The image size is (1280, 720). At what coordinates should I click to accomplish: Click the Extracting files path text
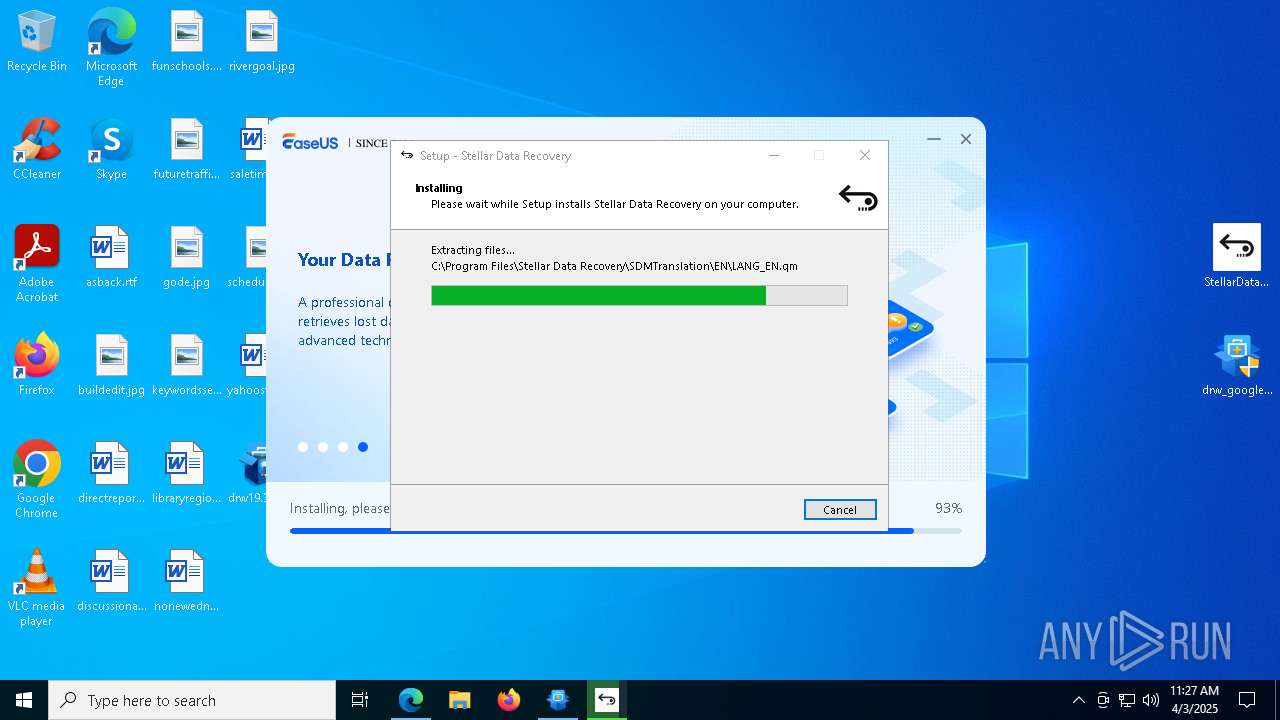point(614,266)
